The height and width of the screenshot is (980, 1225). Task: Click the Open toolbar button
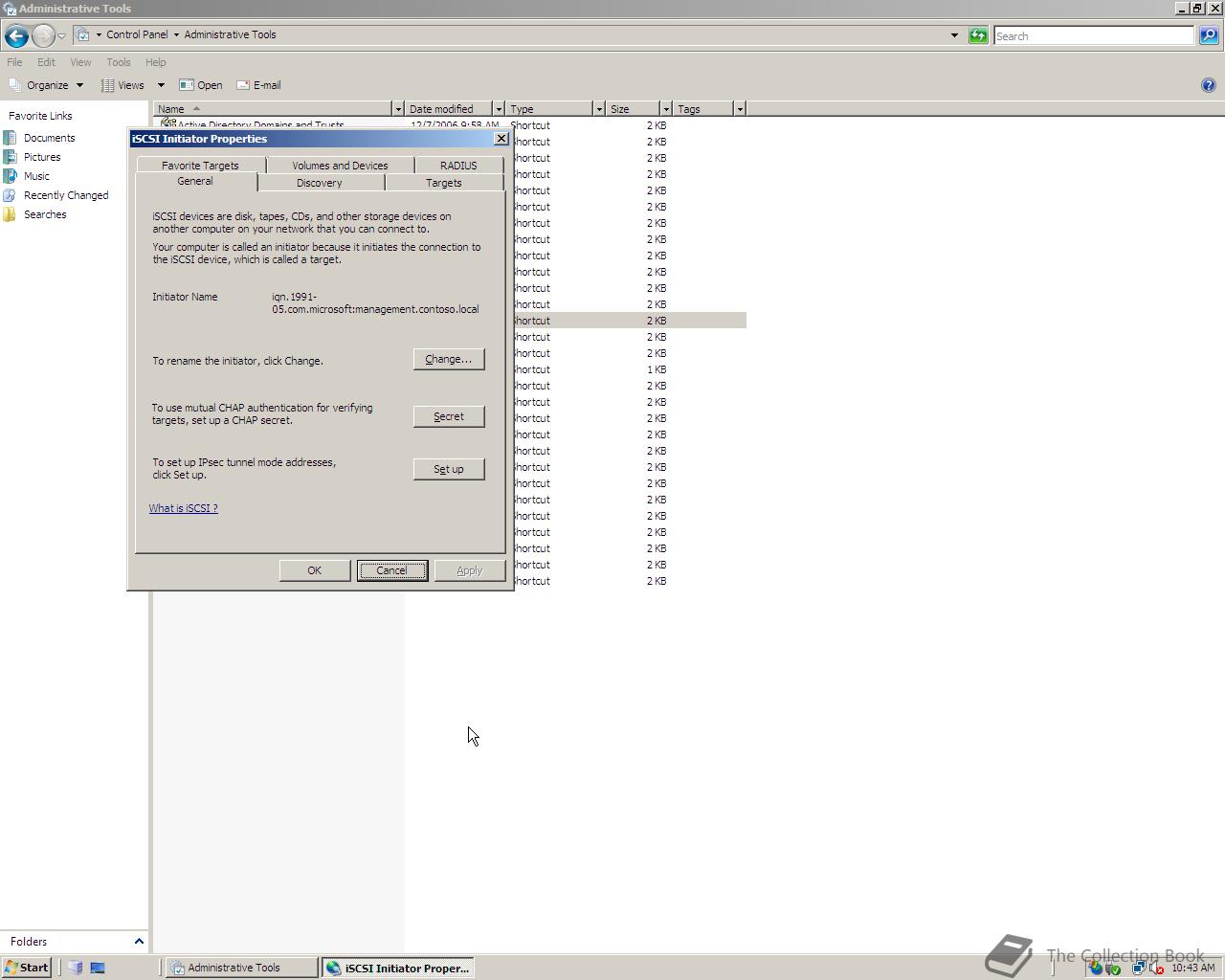pos(201,85)
